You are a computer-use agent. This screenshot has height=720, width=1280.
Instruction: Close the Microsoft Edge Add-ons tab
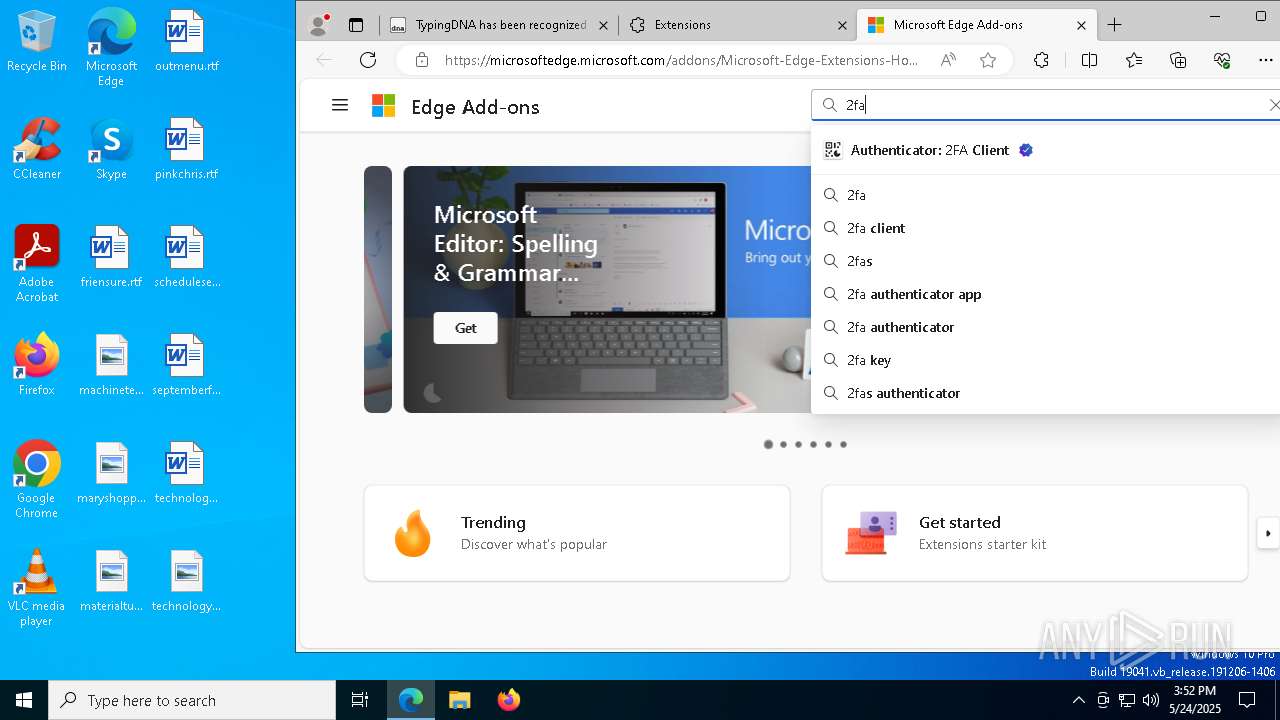pos(1081,25)
